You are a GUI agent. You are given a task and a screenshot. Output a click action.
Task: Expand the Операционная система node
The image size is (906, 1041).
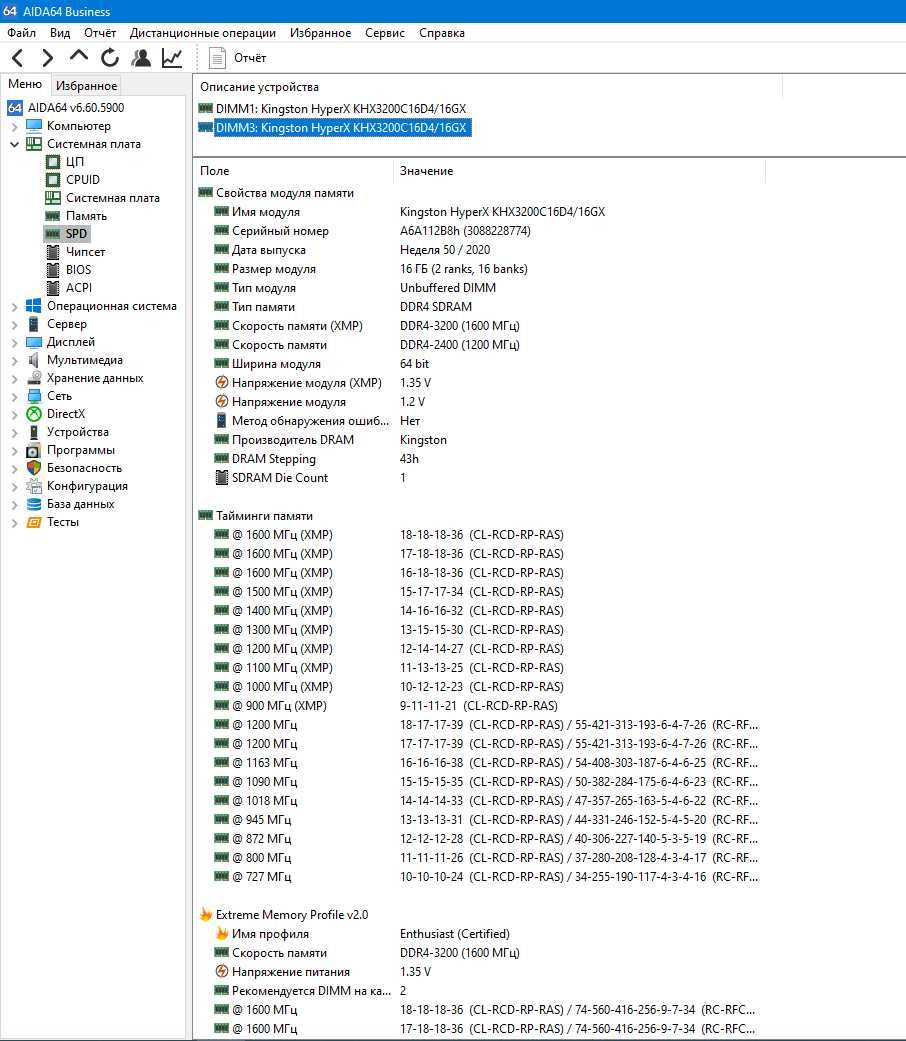click(x=15, y=306)
